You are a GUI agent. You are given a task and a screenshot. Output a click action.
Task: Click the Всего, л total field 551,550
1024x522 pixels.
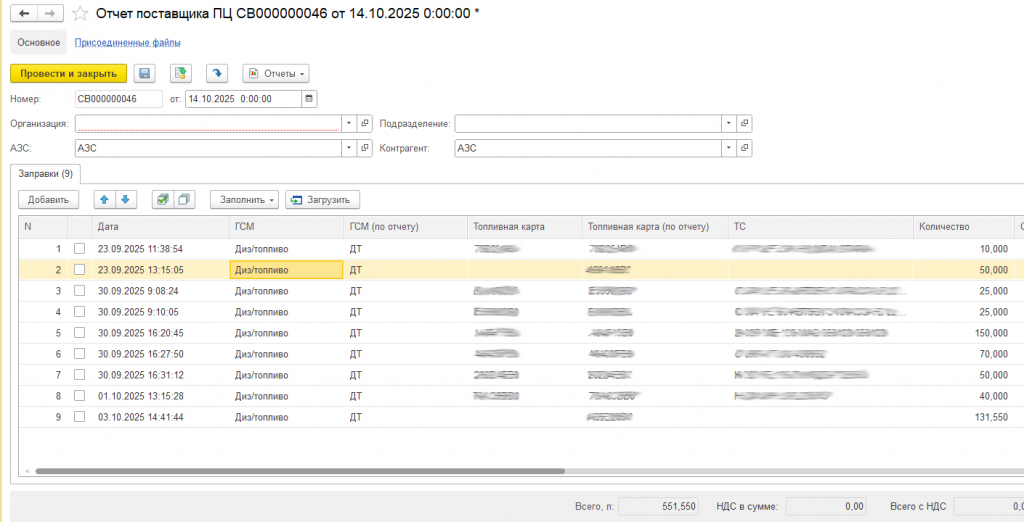658,506
